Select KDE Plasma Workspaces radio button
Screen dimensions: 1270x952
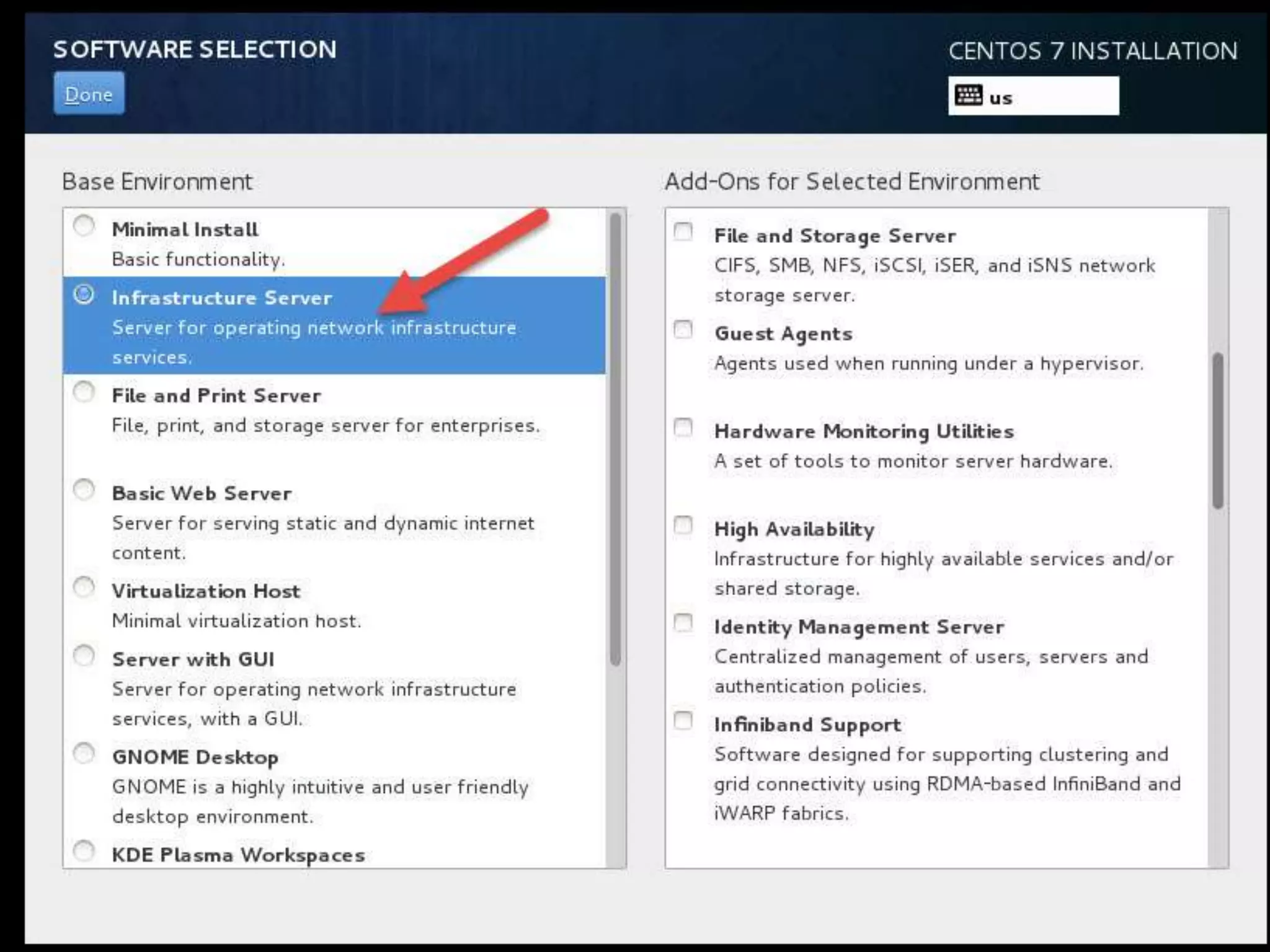(84, 852)
